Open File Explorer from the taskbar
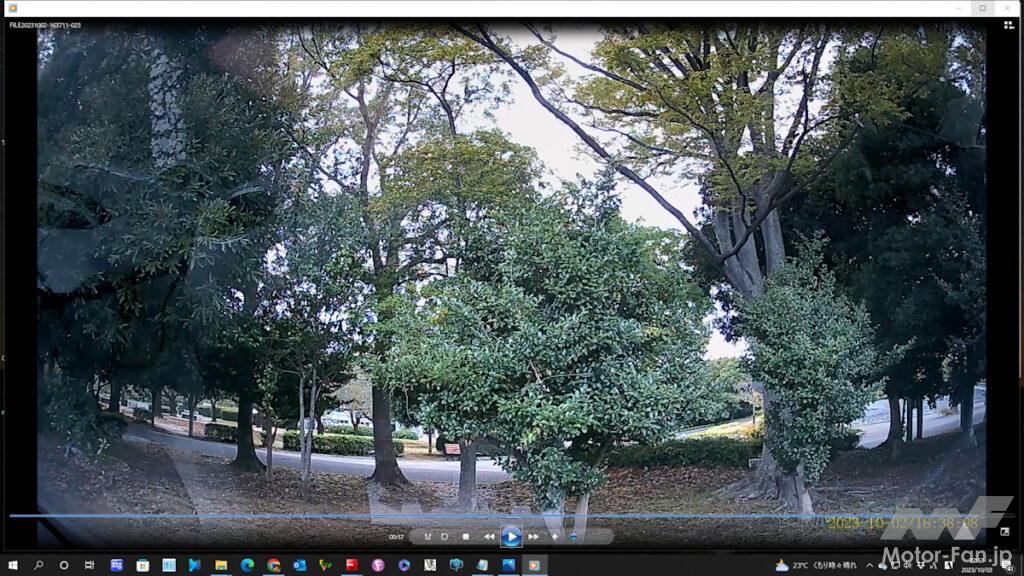The height and width of the screenshot is (576, 1024). click(x=221, y=565)
